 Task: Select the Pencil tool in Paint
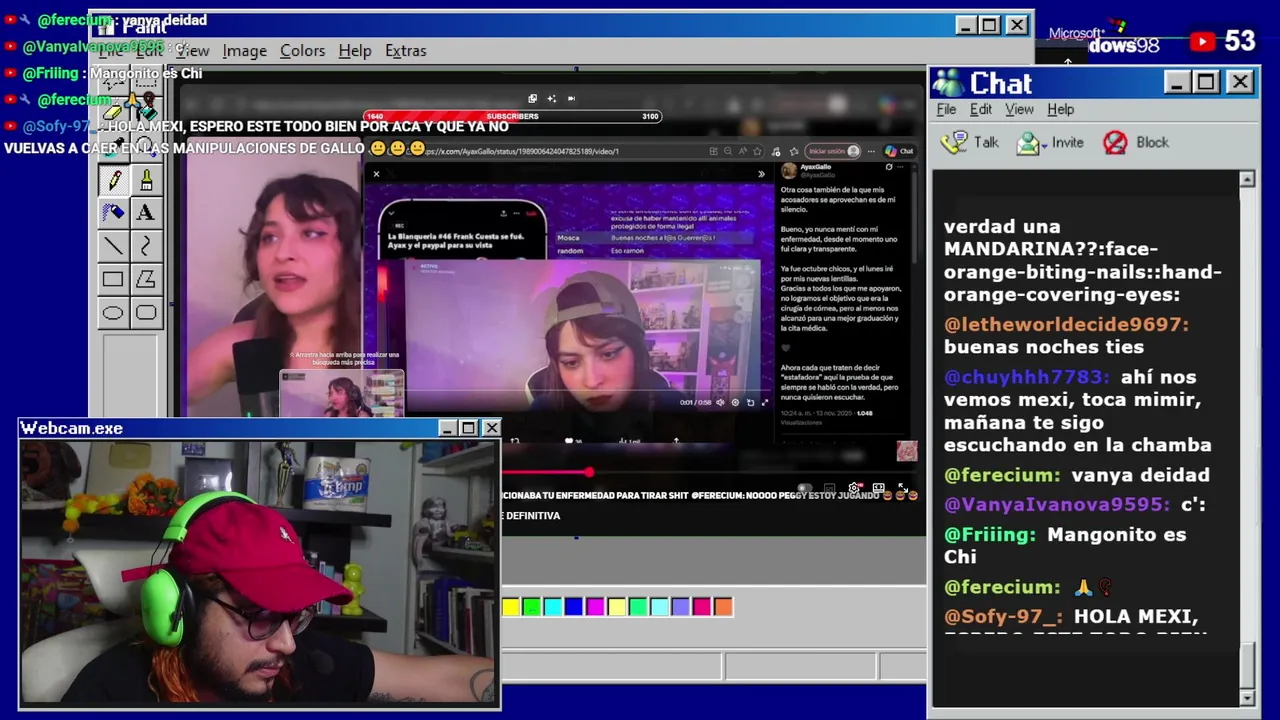pyautogui.click(x=113, y=180)
